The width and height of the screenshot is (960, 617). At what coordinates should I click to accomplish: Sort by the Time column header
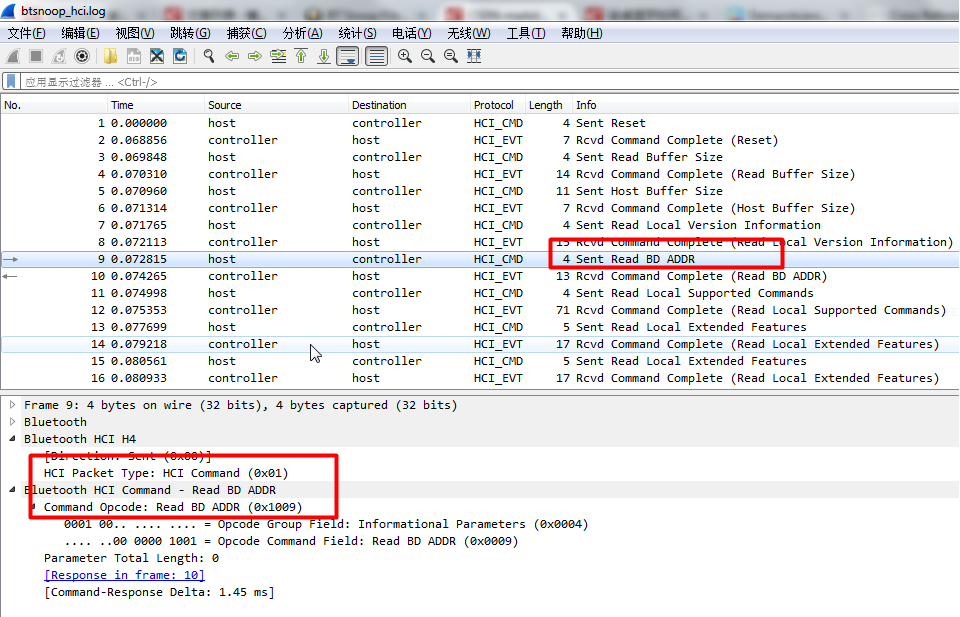coord(156,105)
